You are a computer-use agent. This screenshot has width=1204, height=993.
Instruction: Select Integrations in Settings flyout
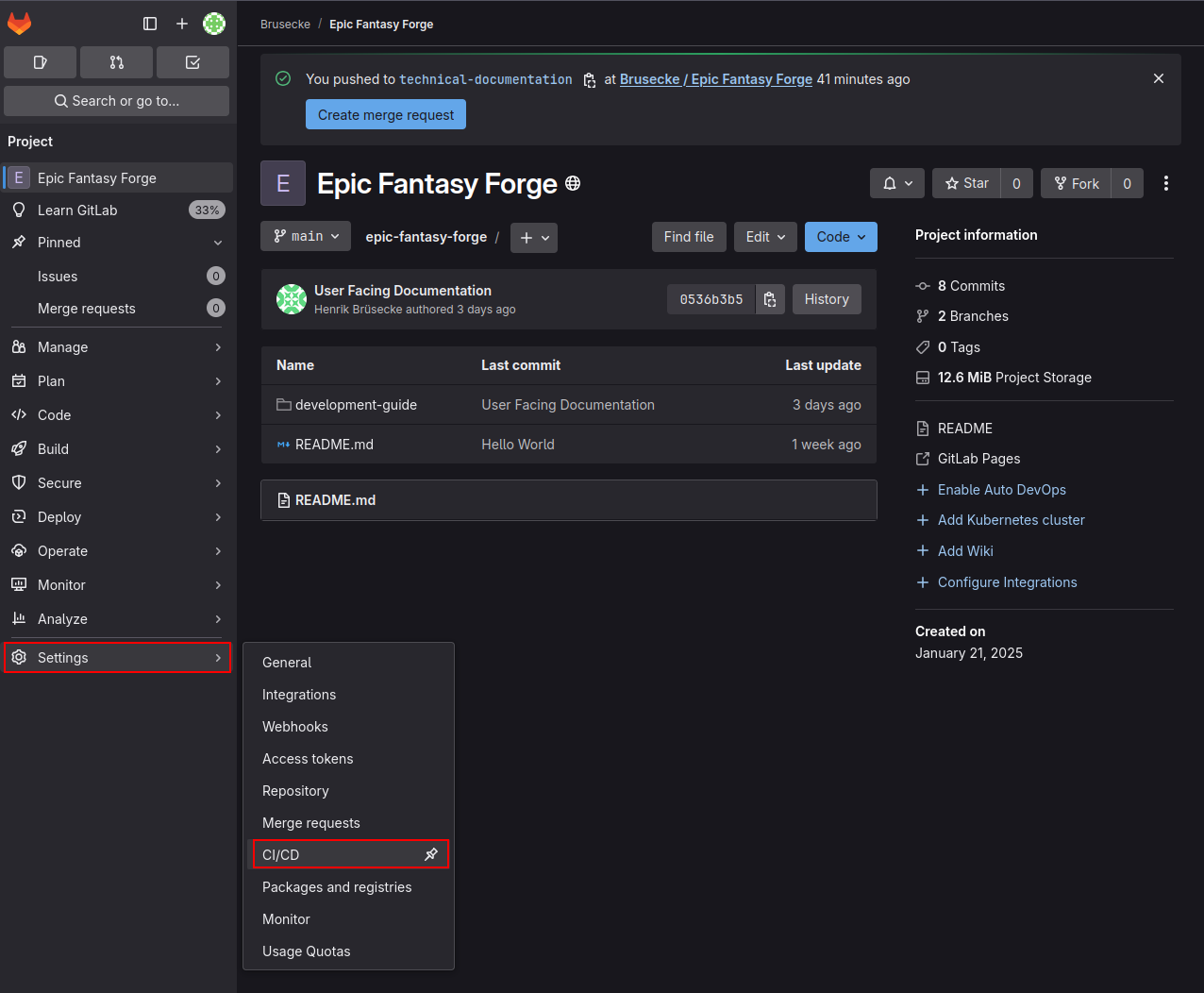348,695
